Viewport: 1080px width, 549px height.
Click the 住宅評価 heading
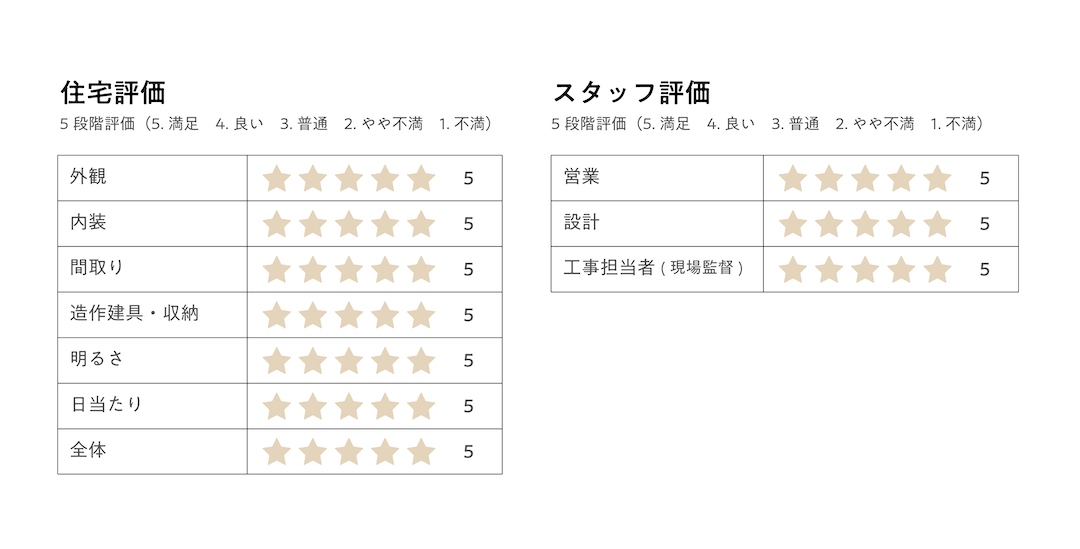(x=113, y=92)
